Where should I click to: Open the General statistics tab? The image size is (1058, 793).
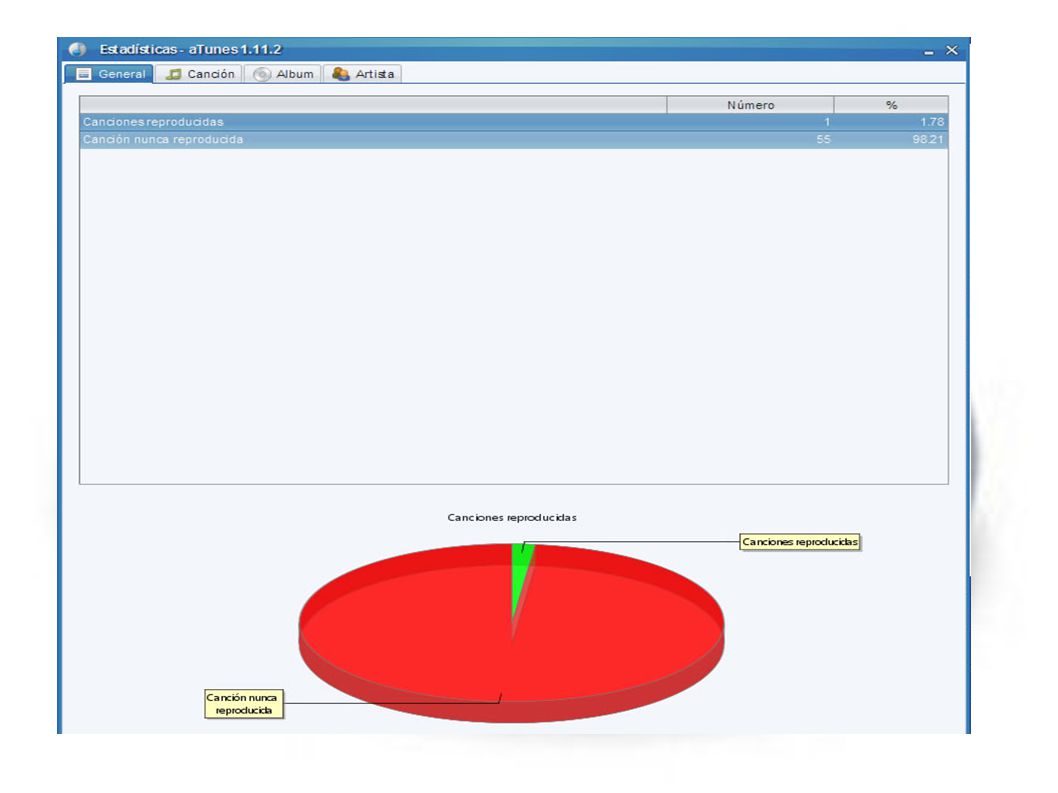pos(109,74)
